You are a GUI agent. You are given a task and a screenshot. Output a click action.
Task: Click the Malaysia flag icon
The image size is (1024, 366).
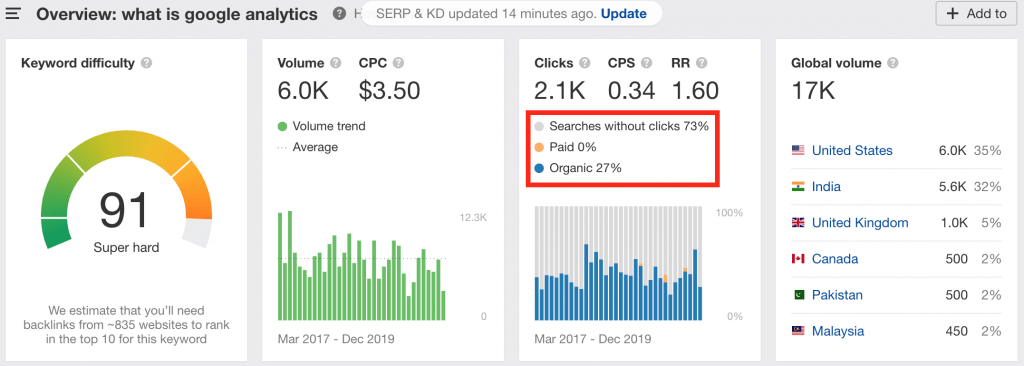[x=798, y=331]
